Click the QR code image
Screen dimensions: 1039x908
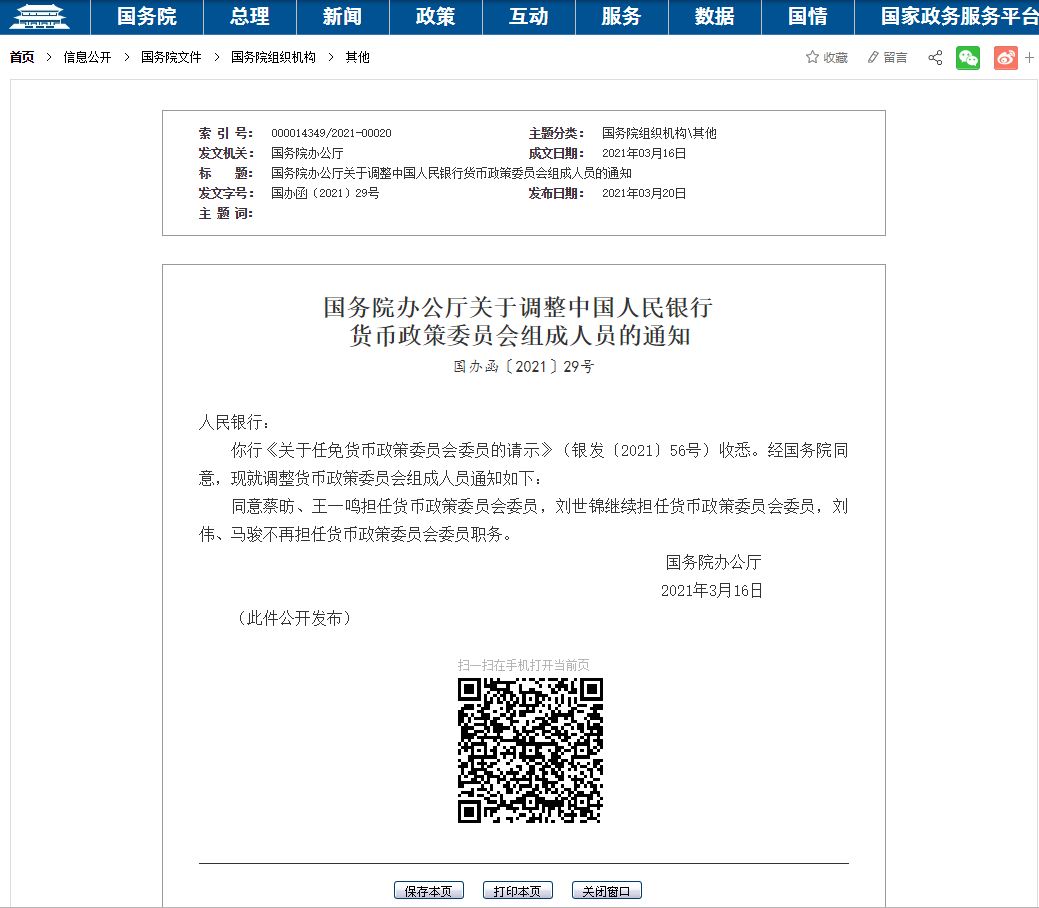click(x=530, y=750)
